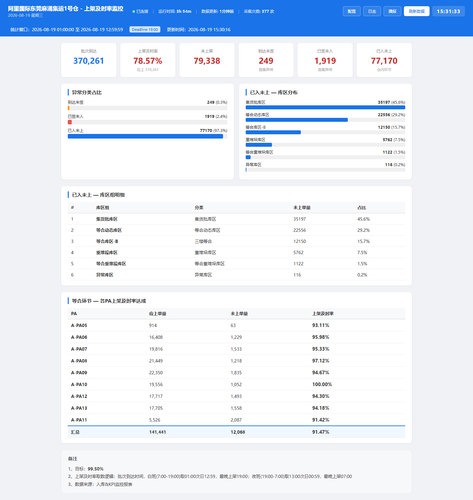The image size is (473, 500).
Task: Click the 1122 (1.5%) bar label
Action: [394, 152]
